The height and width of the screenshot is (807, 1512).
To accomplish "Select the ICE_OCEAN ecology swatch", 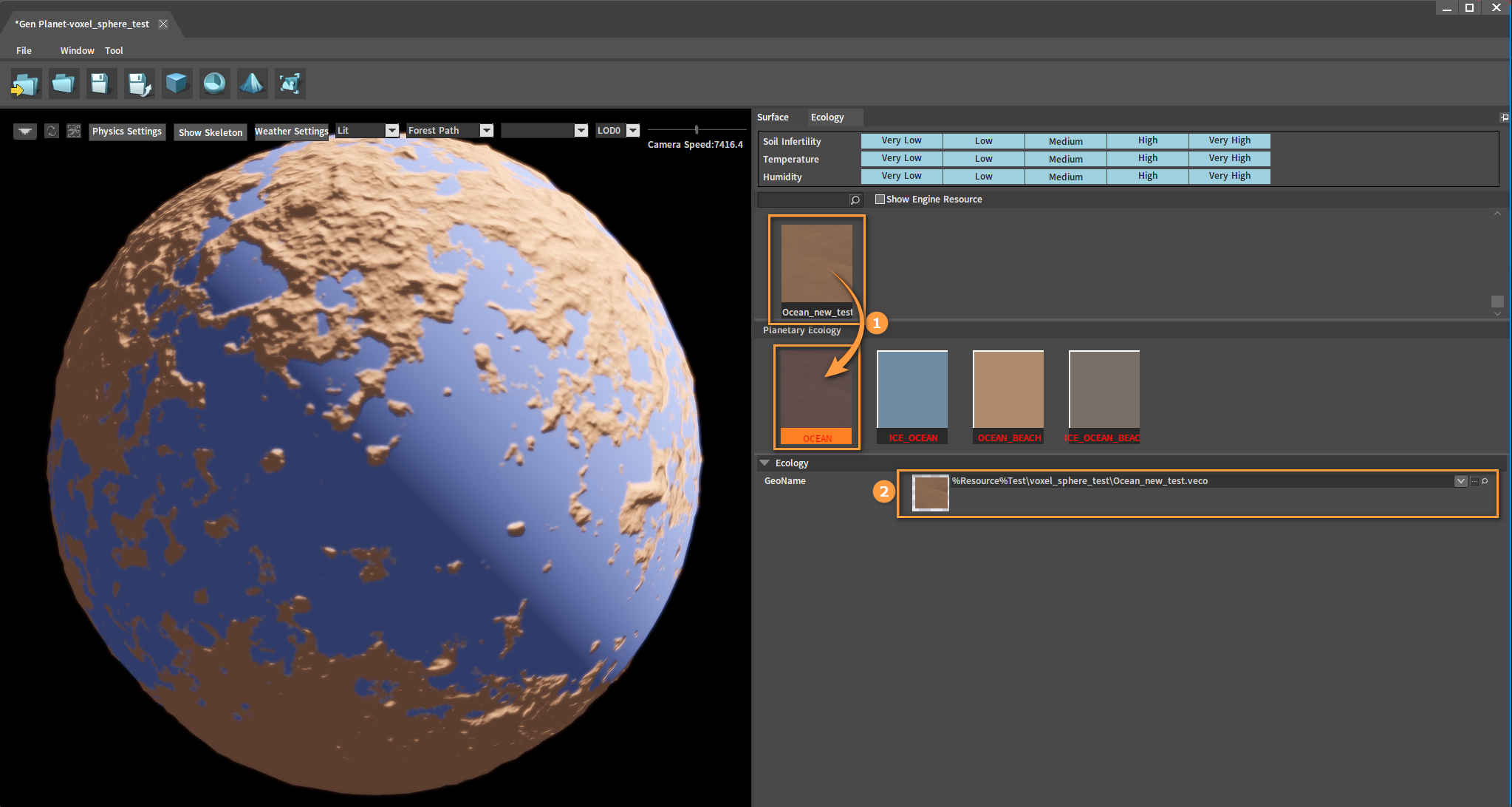I will [x=912, y=397].
